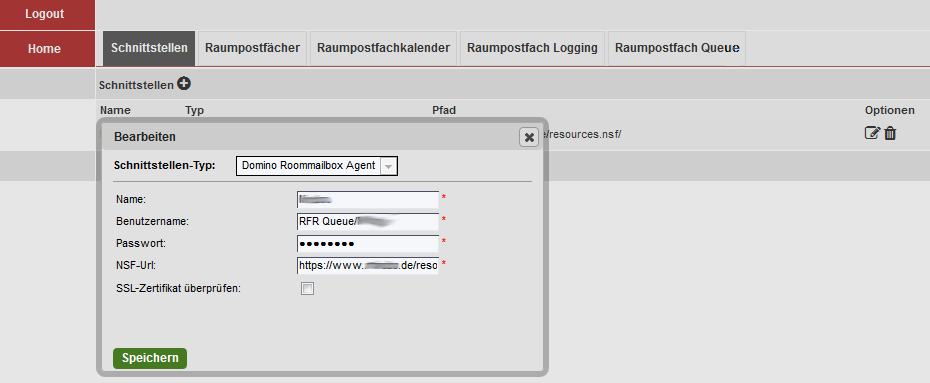Click the Bearbeiten dialog title
Image resolution: width=930 pixels, height=383 pixels.
(145, 137)
